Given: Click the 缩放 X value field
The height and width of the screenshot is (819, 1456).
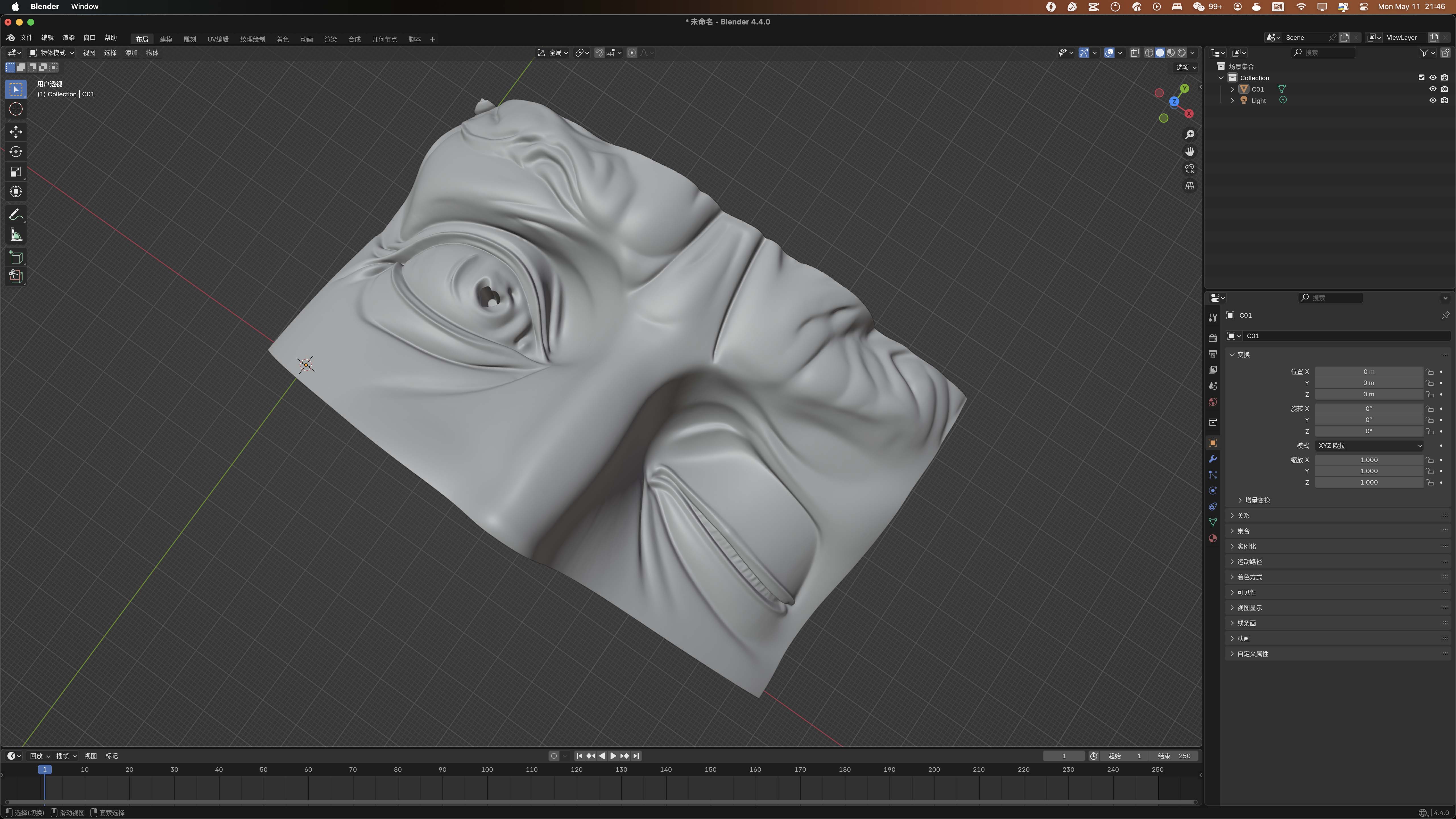Looking at the screenshot, I should 1369,460.
